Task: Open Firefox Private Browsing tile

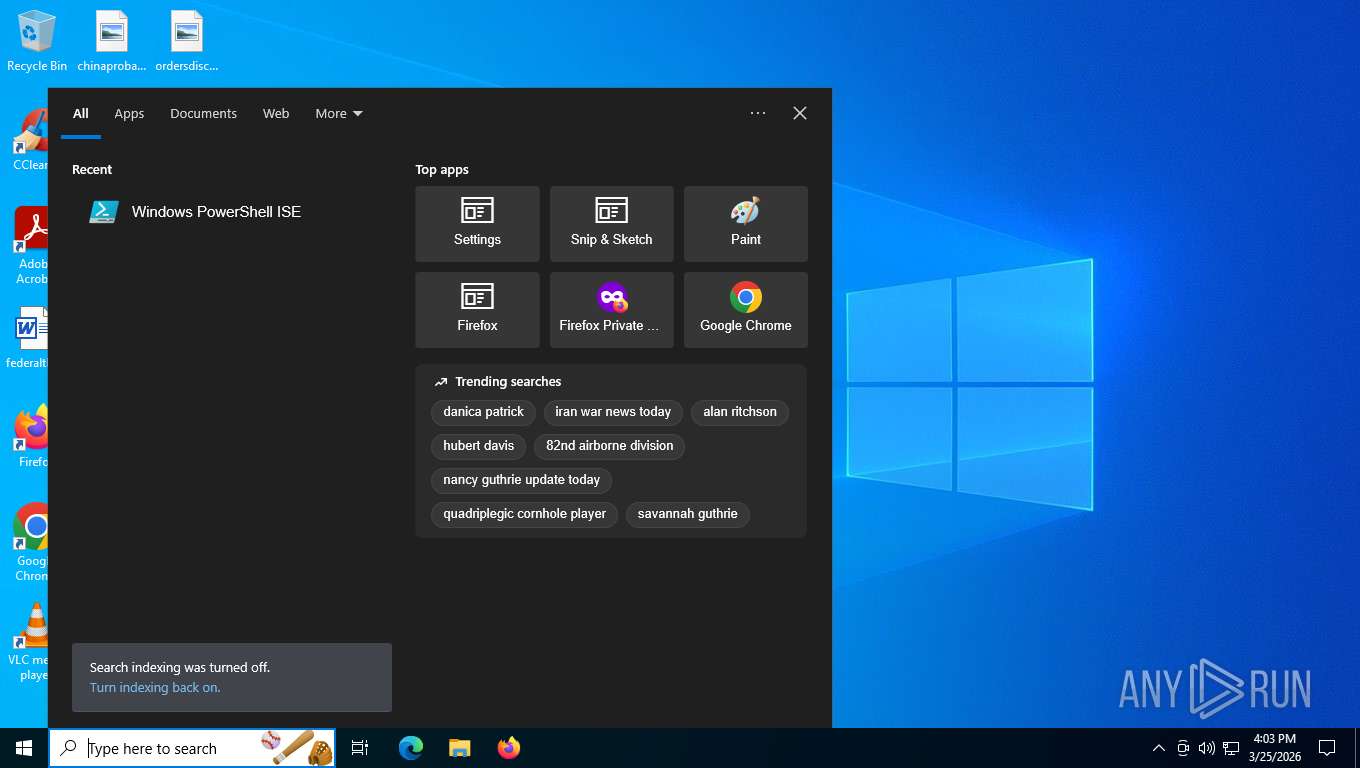Action: click(x=611, y=310)
